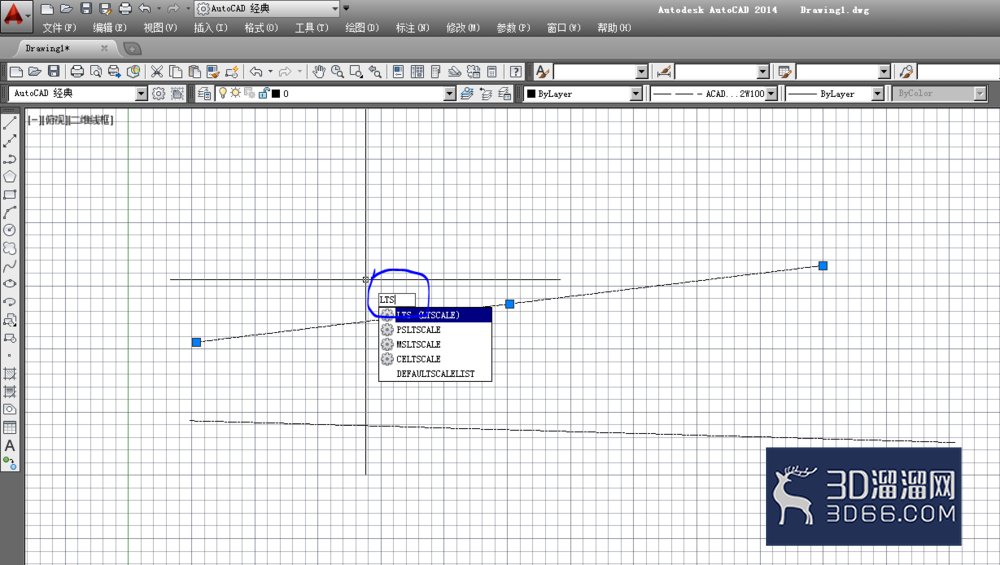The width and height of the screenshot is (1000, 565).
Task: Open the 编辑(E) menu
Action: (110, 28)
